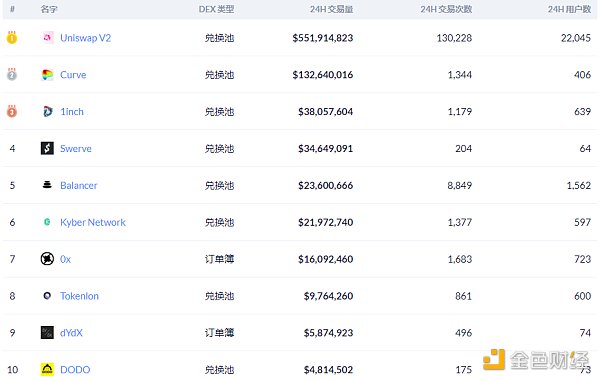Click the 0x logo icon
The width and height of the screenshot is (600, 381).
[47, 259]
